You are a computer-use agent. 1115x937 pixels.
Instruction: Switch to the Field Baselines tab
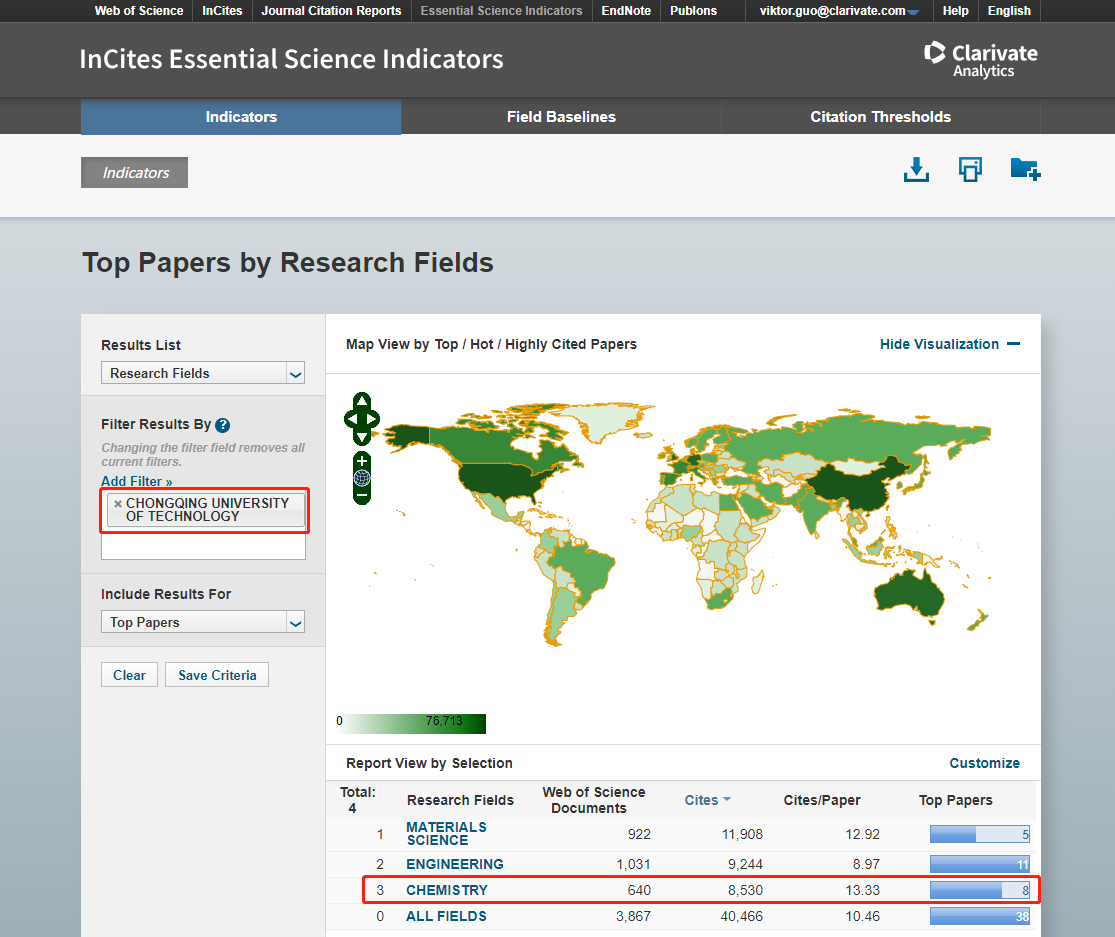coord(561,117)
